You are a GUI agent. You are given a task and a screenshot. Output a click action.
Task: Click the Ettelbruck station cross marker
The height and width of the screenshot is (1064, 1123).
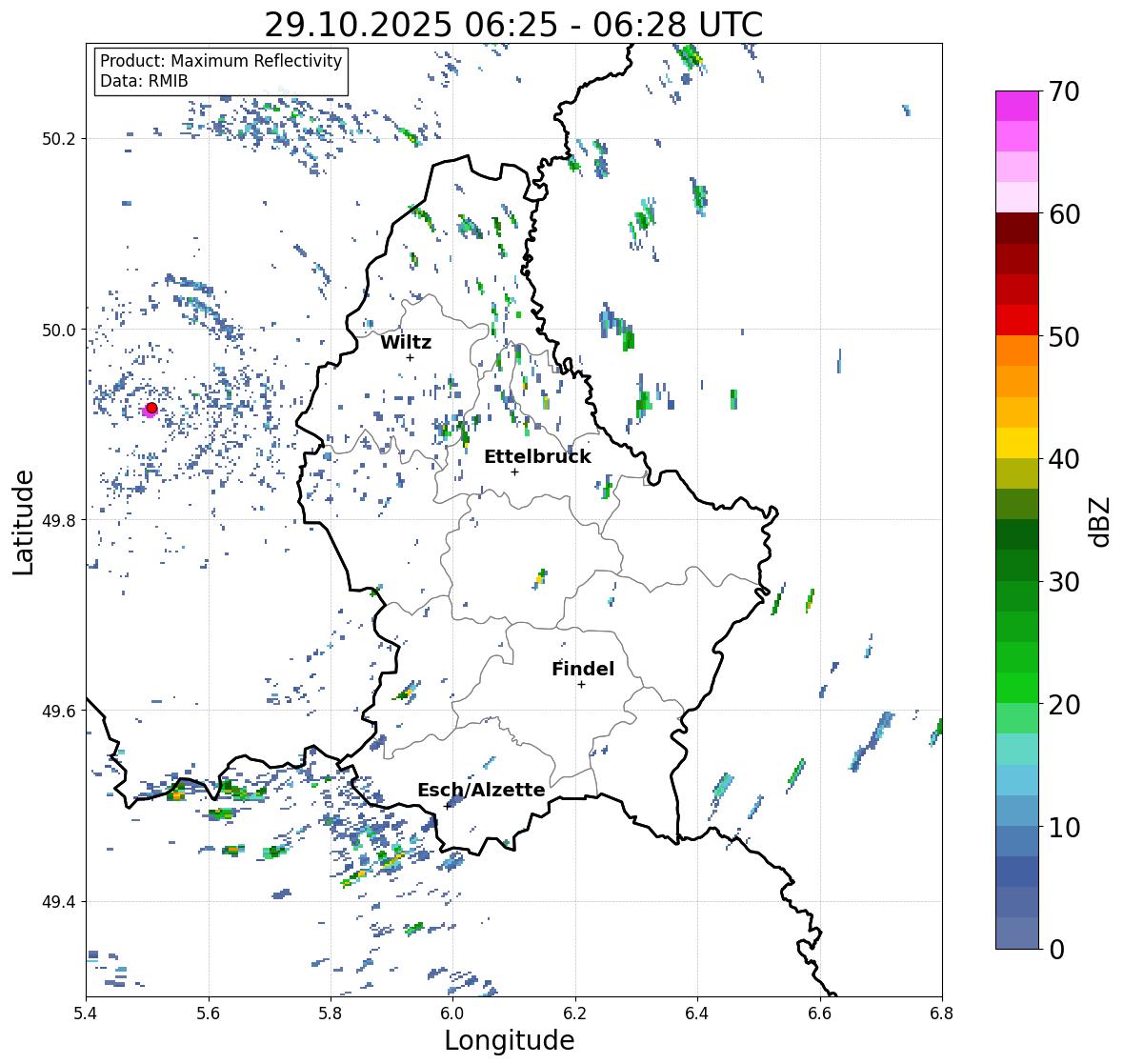click(514, 472)
